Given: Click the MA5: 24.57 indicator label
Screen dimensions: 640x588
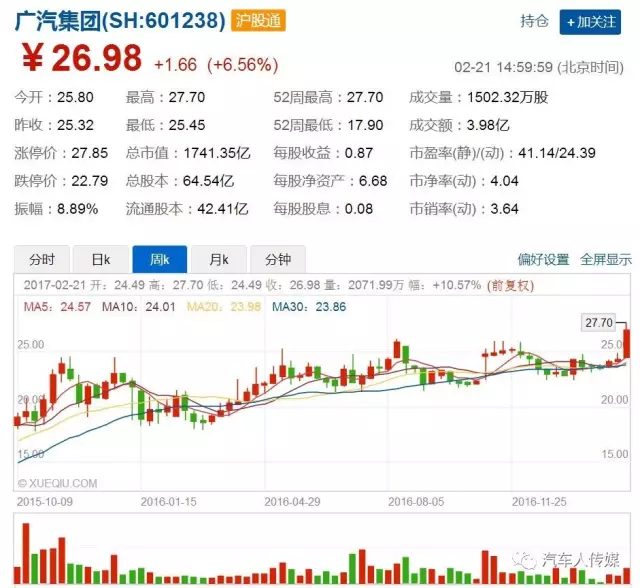Looking at the screenshot, I should pos(57,307).
